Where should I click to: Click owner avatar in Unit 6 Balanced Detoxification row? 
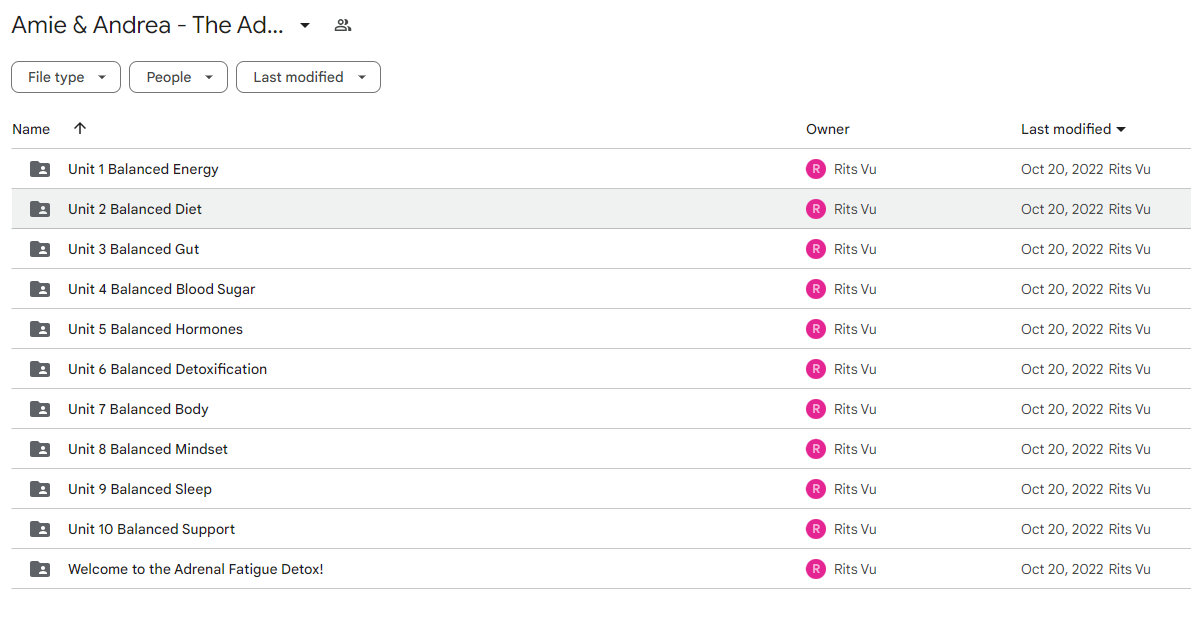(816, 369)
